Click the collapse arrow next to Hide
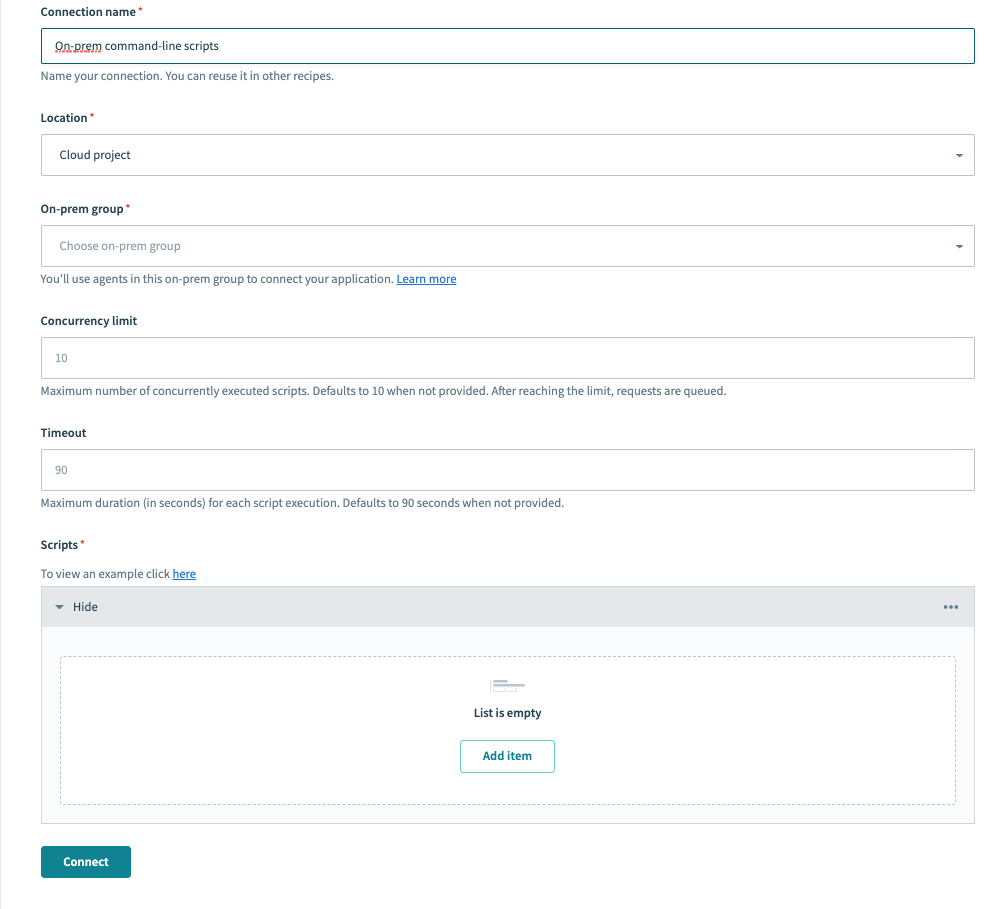 60,606
